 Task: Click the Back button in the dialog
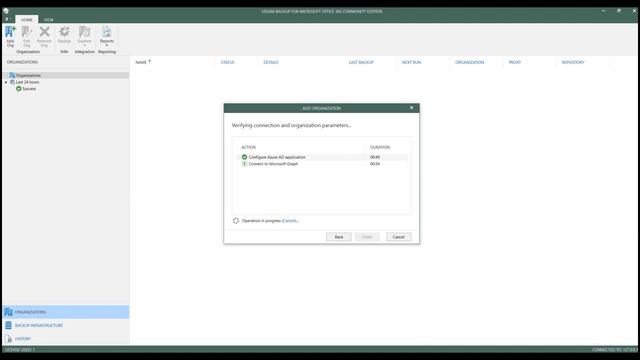coord(339,237)
